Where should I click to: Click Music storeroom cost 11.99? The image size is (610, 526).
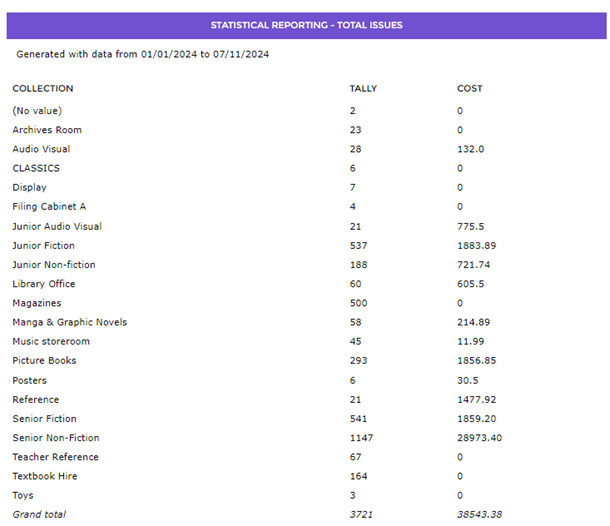click(471, 341)
